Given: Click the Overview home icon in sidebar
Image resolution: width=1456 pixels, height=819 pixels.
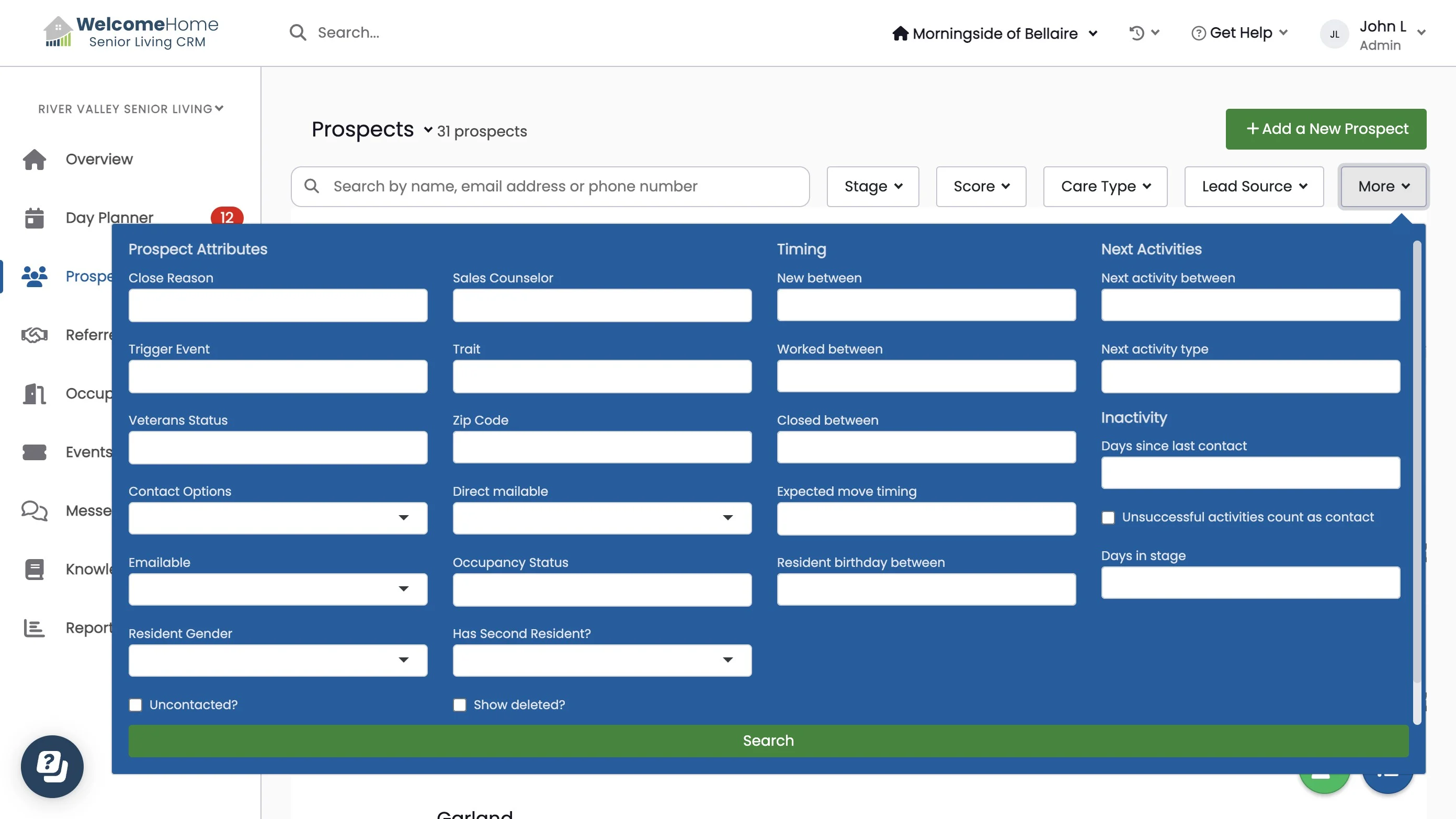Looking at the screenshot, I should (x=35, y=160).
